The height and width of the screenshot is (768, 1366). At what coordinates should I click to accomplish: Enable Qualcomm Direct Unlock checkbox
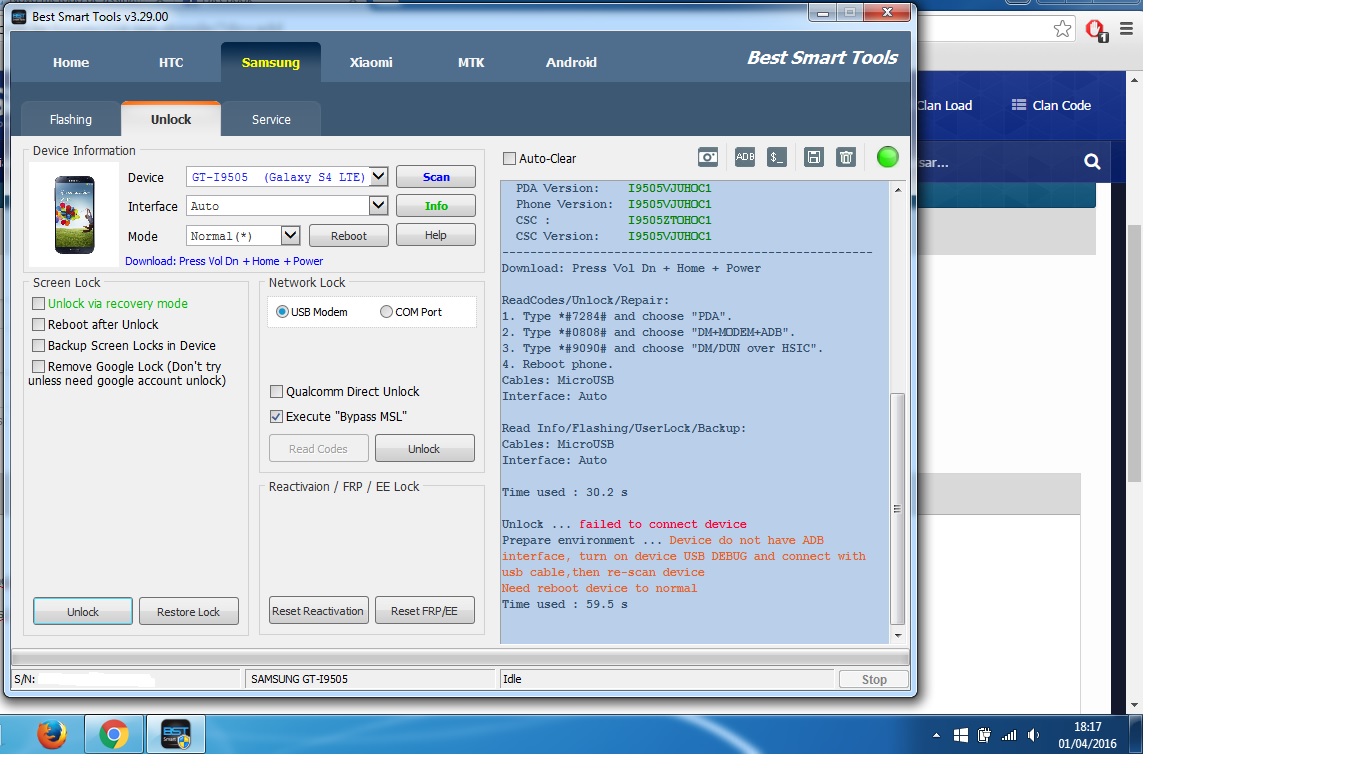(277, 391)
